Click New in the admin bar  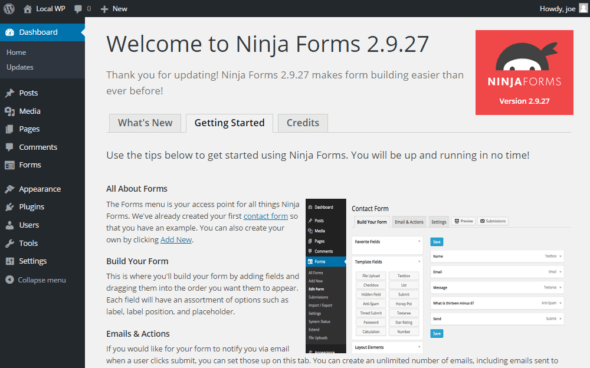tap(120, 9)
